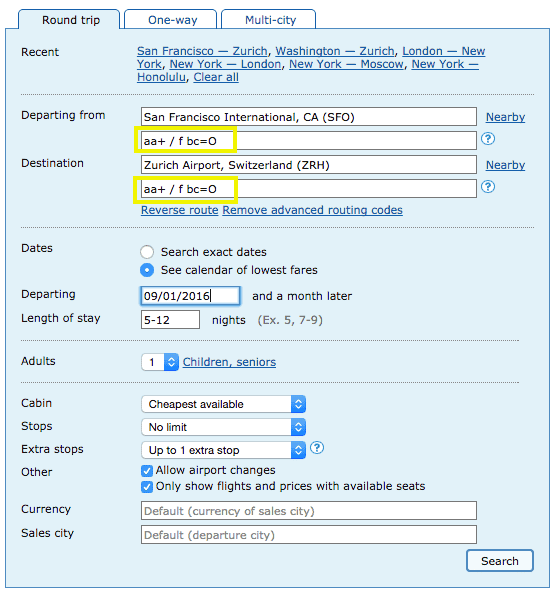Screen dimensions: 558x597
Task: Open help icon beside destination routing codes
Action: pyautogui.click(x=488, y=187)
